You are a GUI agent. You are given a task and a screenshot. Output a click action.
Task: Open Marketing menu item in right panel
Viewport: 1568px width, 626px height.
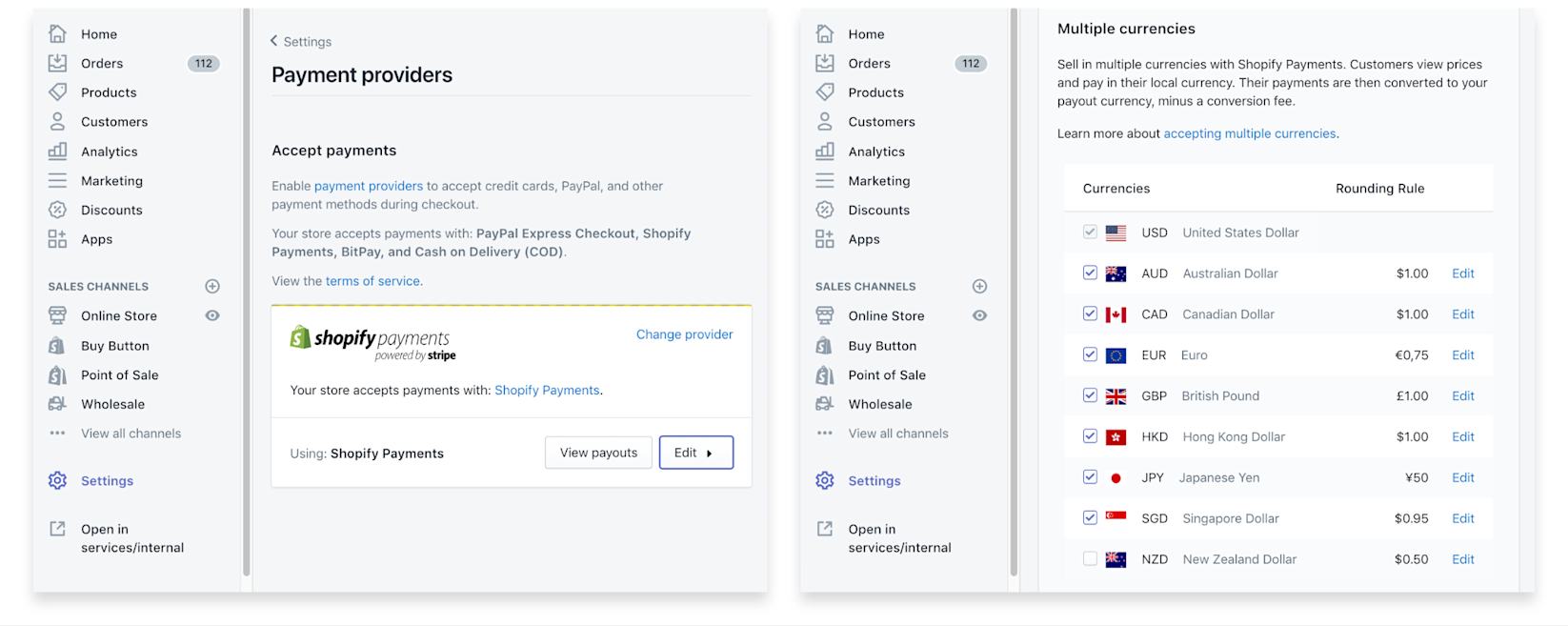tap(879, 180)
